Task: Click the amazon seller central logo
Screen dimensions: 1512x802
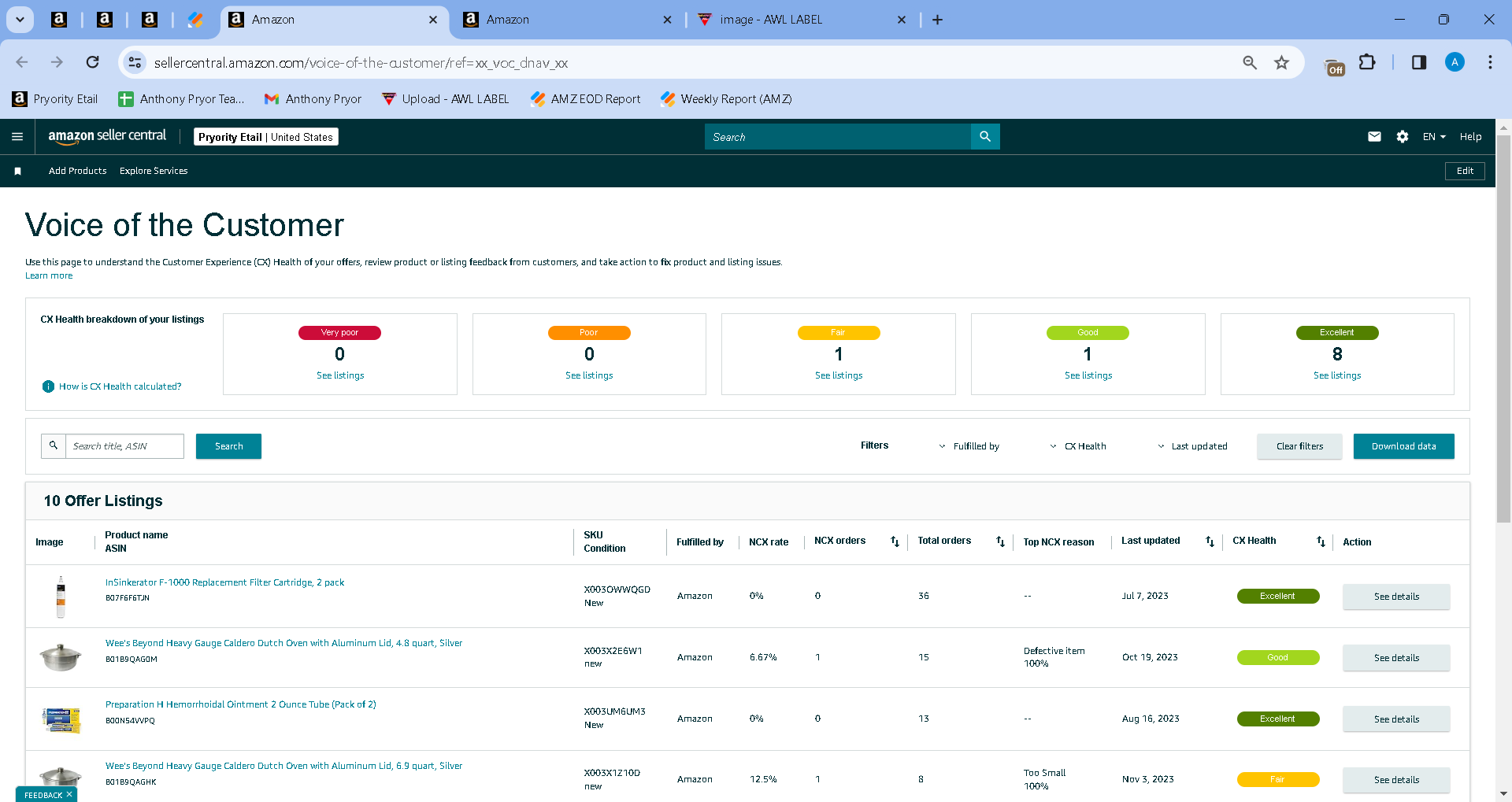Action: (x=107, y=136)
